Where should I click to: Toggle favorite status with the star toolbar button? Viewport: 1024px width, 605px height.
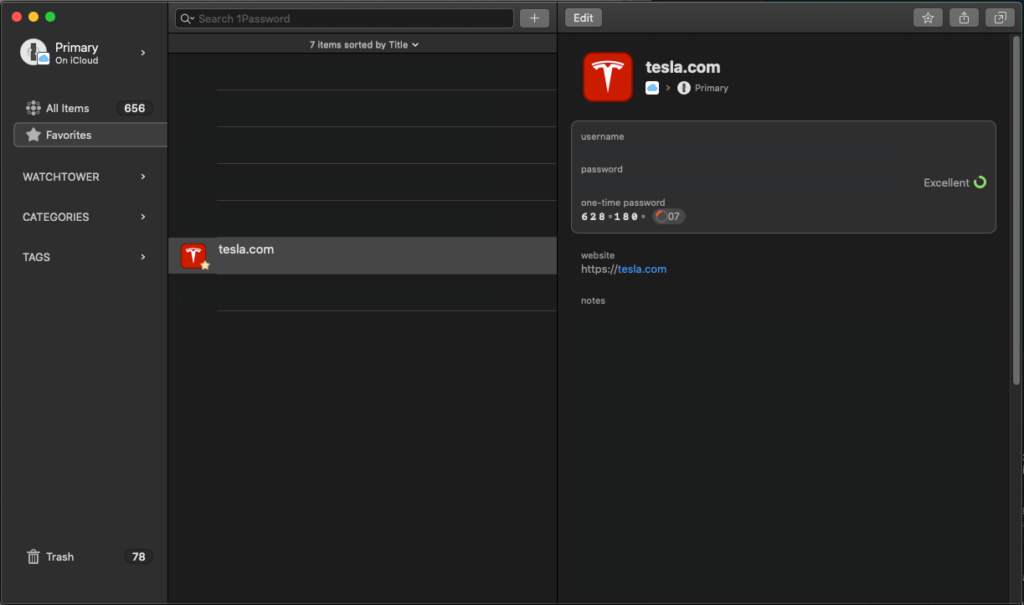point(927,17)
